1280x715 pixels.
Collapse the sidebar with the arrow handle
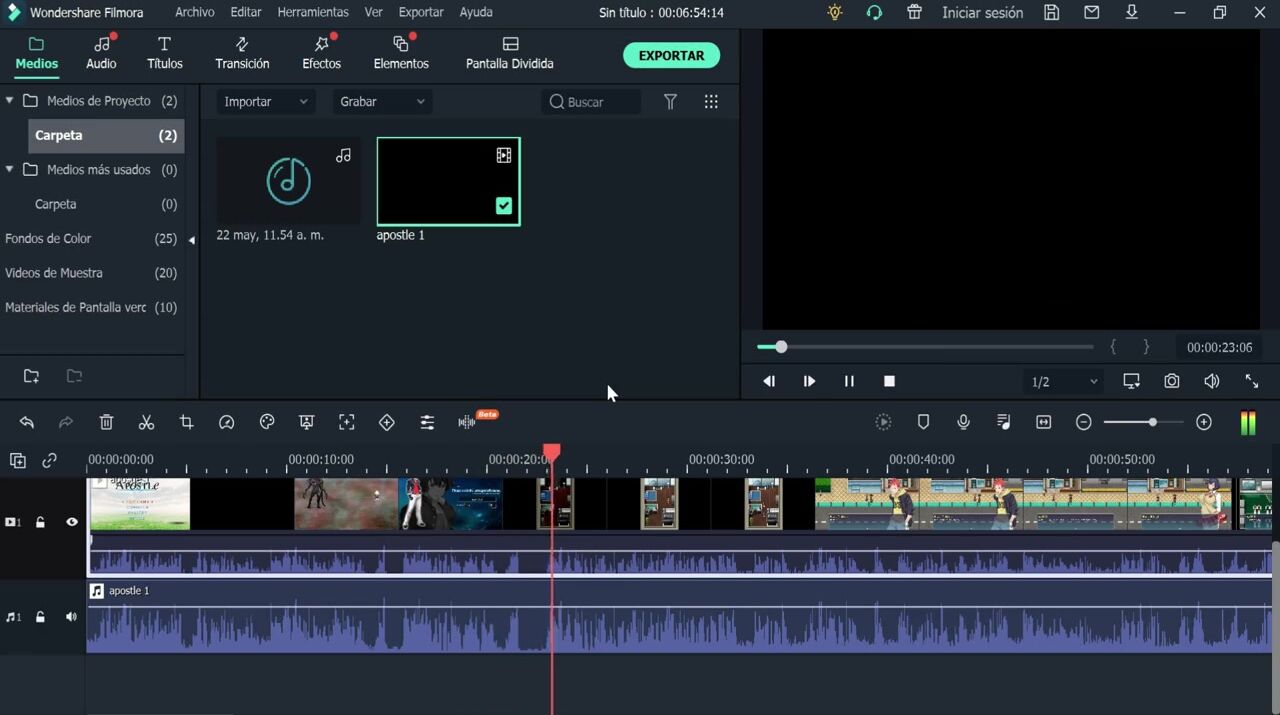tap(192, 239)
